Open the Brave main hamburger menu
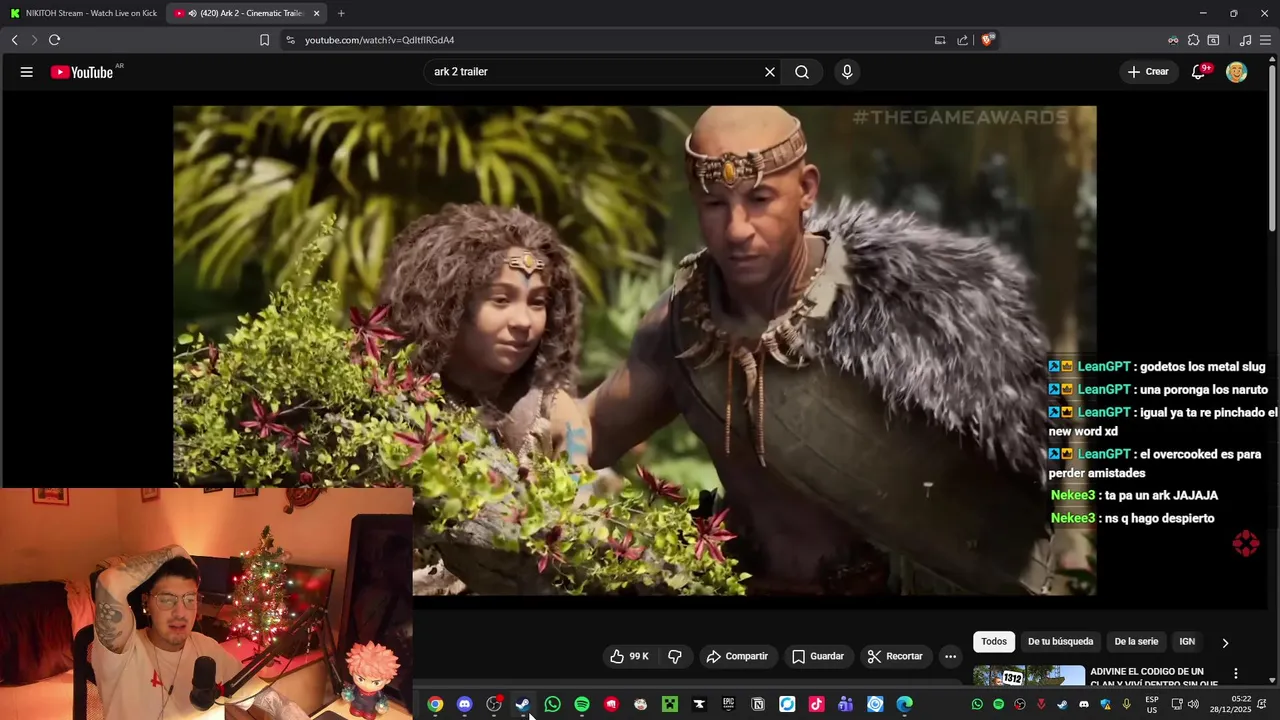The width and height of the screenshot is (1280, 720). point(1265,40)
